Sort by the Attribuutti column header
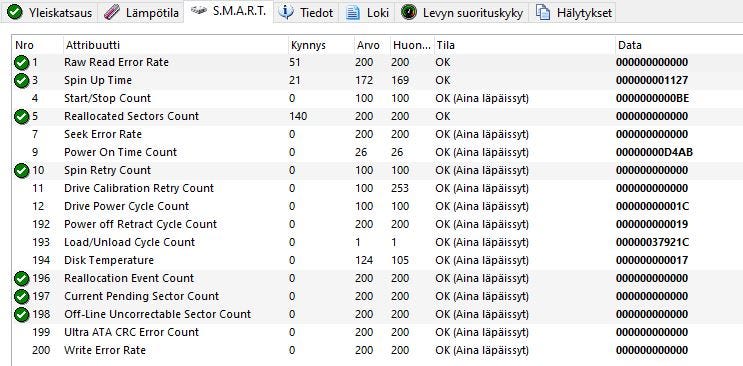The image size is (743, 366). (175, 45)
